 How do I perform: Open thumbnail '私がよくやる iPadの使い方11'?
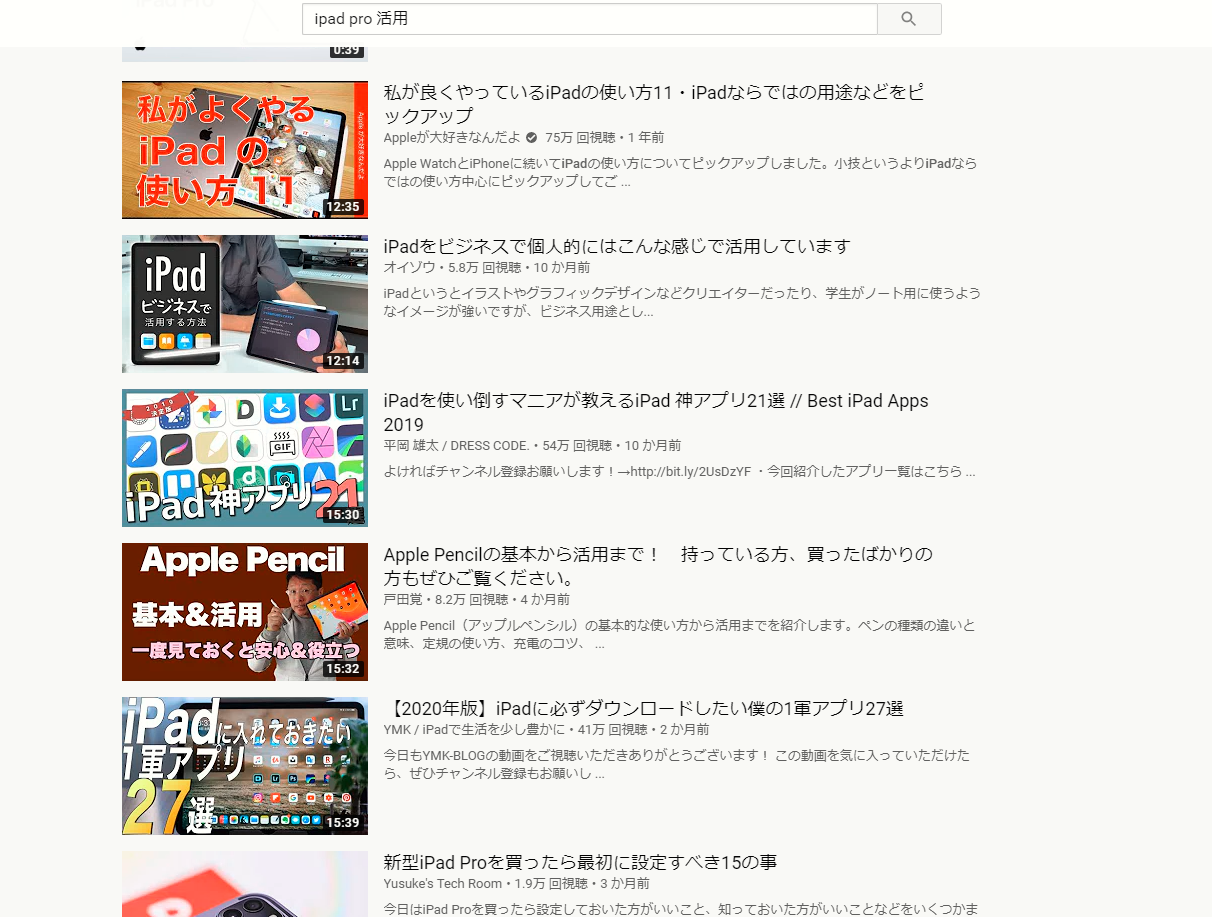(x=245, y=150)
